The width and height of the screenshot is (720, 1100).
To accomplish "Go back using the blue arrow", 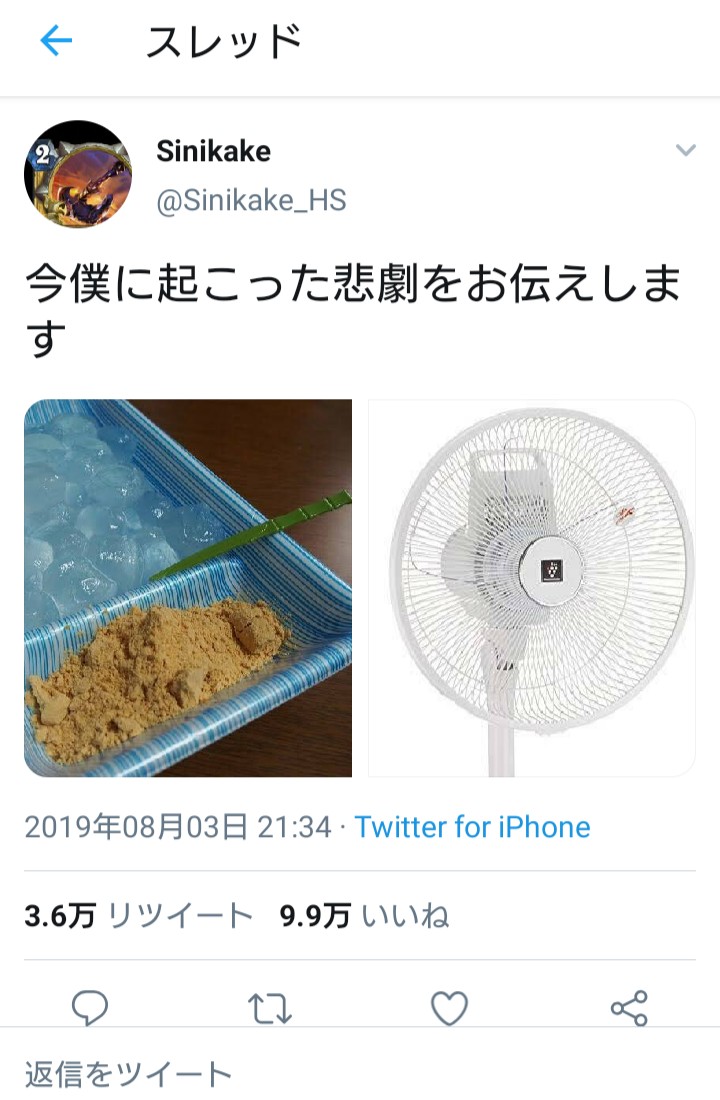I will (x=56, y=41).
